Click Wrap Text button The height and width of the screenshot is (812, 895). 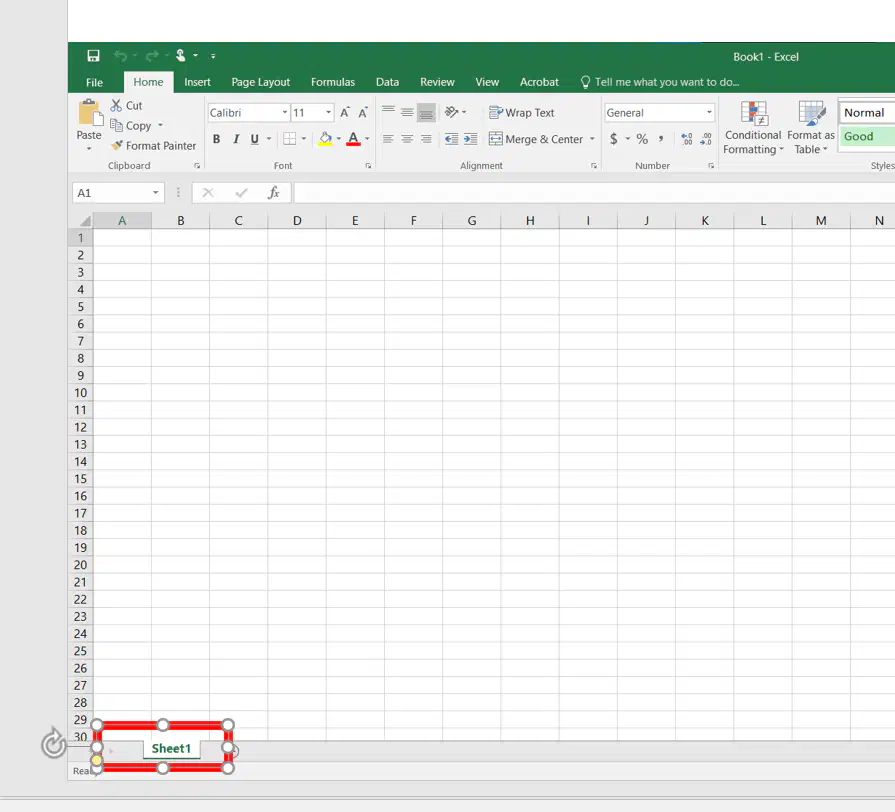[x=522, y=112]
